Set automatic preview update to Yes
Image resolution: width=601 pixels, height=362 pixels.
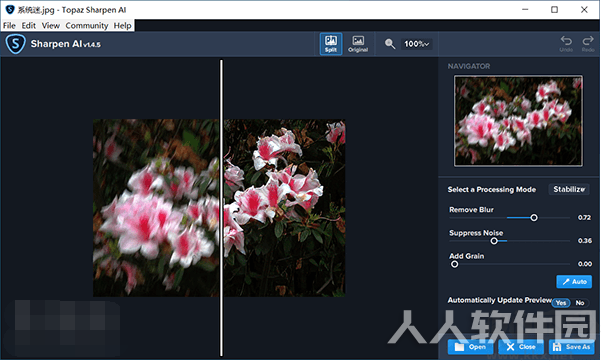[561, 303]
